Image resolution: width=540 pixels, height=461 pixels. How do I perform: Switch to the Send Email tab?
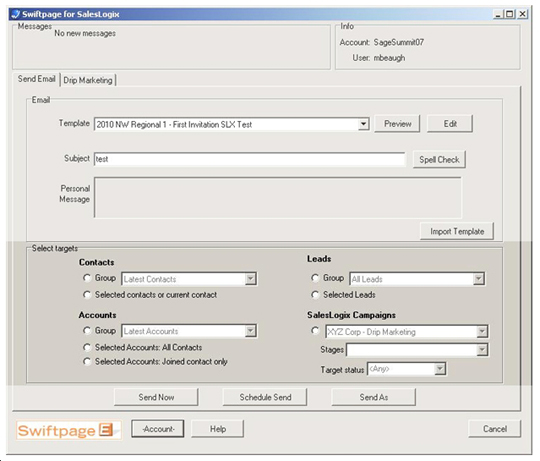(x=37, y=79)
